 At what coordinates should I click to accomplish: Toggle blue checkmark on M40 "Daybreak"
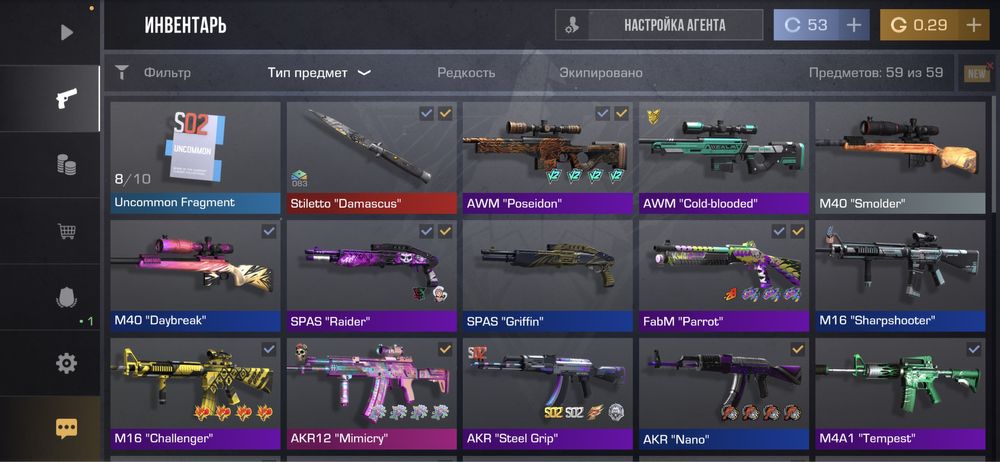click(x=268, y=232)
